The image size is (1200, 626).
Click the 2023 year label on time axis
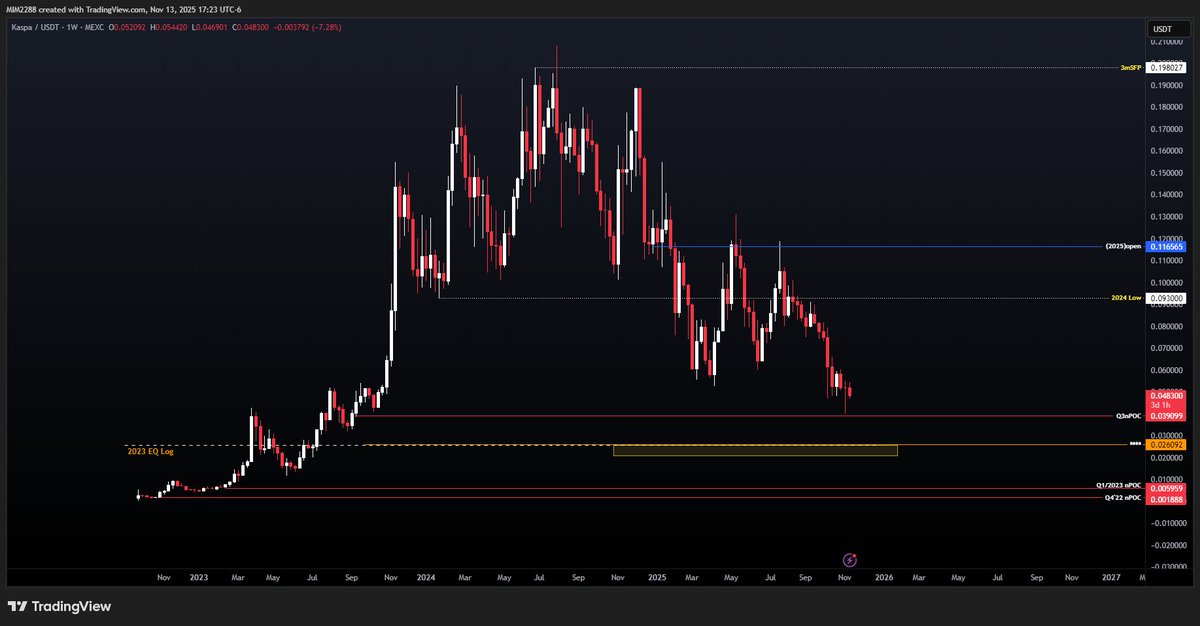[x=198, y=578]
